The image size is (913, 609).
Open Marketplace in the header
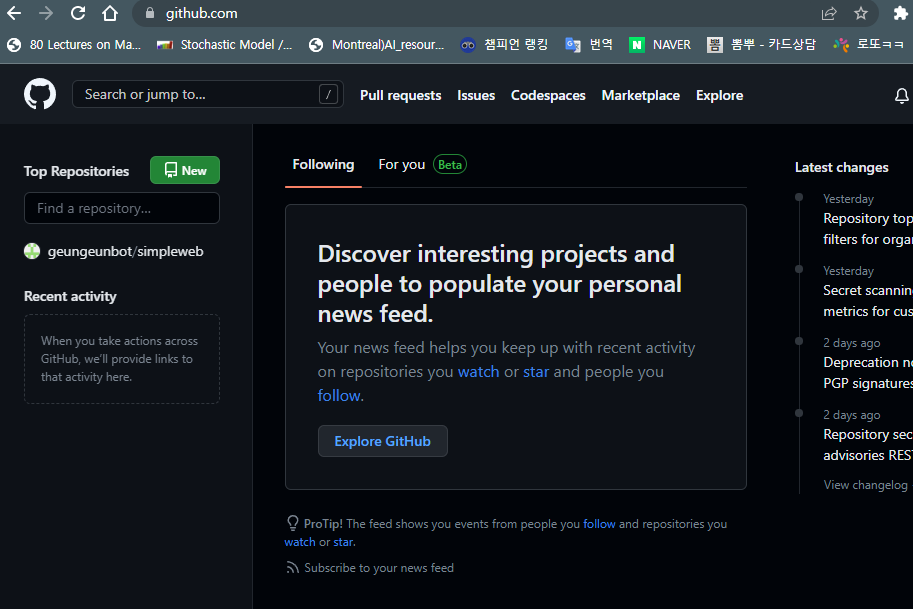[640, 95]
